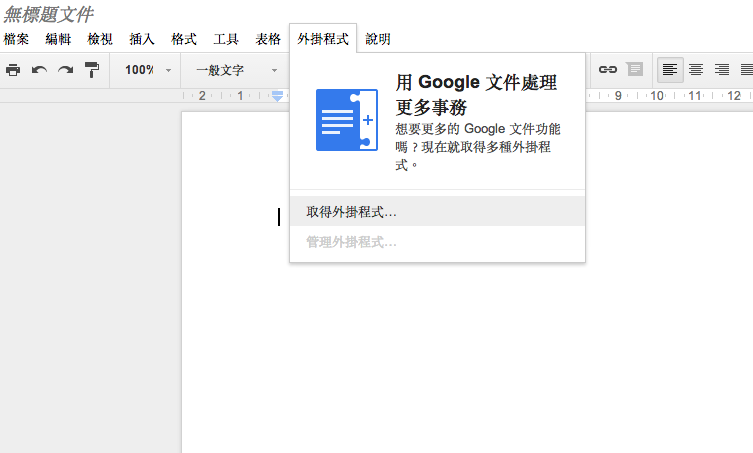Undo the last action
Image resolution: width=753 pixels, height=453 pixels.
(x=39, y=70)
